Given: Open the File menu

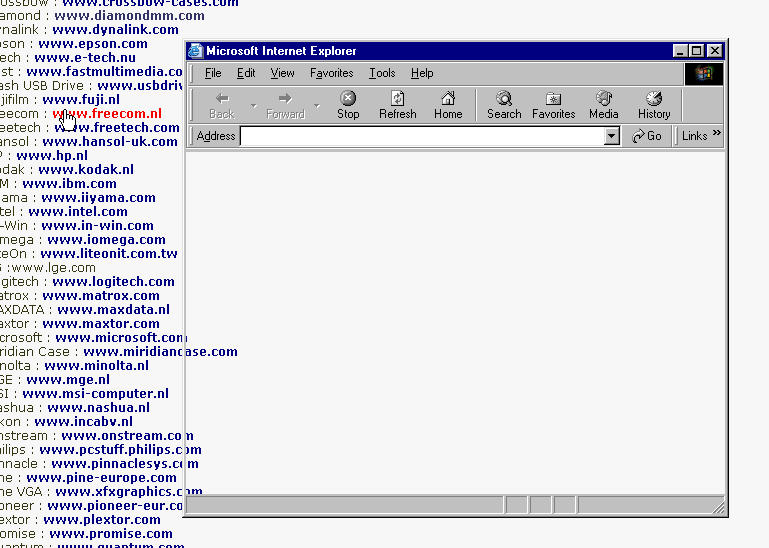Looking at the screenshot, I should coord(213,73).
